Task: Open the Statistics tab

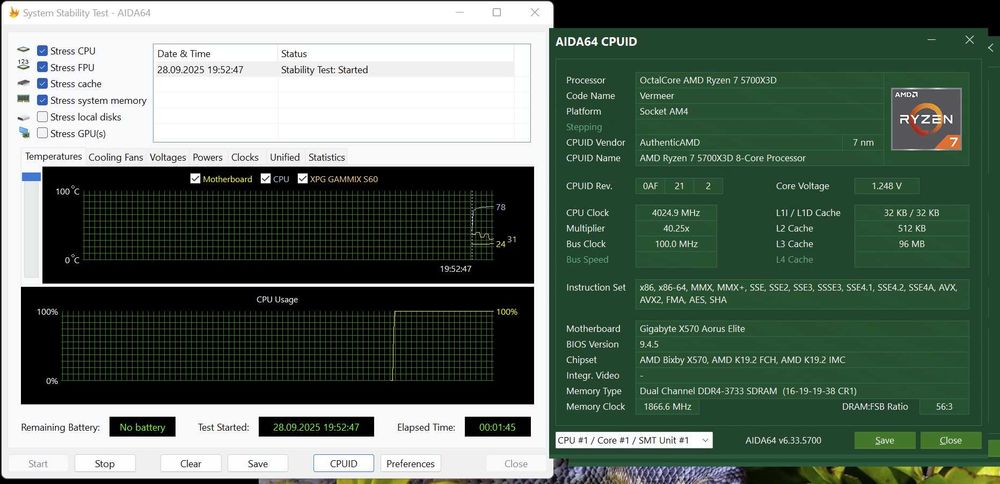Action: tap(327, 157)
